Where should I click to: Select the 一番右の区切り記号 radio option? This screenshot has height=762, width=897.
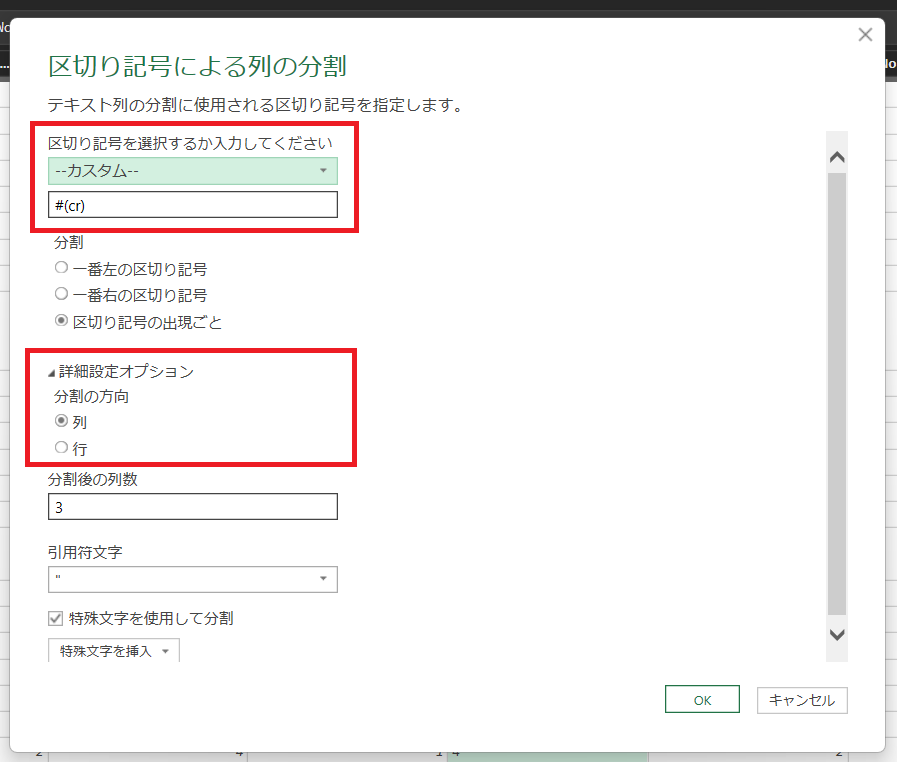(x=62, y=295)
